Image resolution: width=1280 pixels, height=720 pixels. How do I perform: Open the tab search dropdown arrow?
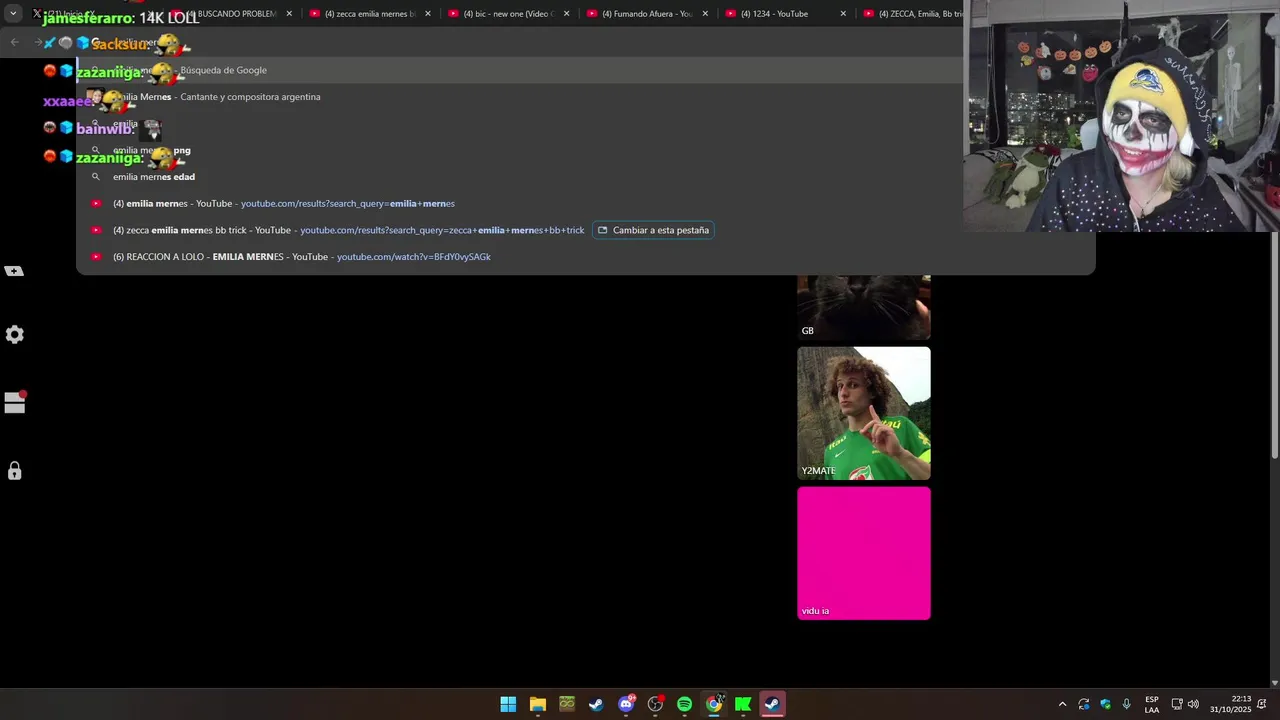[x=13, y=14]
